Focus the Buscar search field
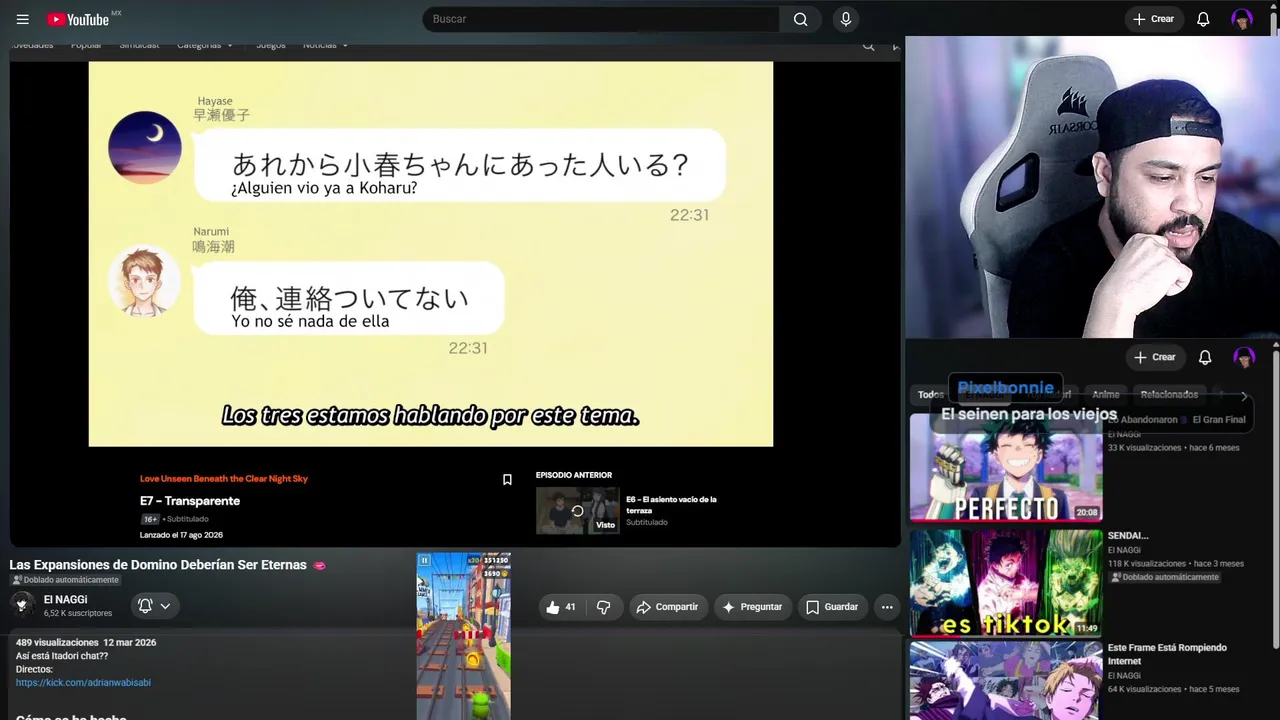The width and height of the screenshot is (1280, 720). point(600,19)
